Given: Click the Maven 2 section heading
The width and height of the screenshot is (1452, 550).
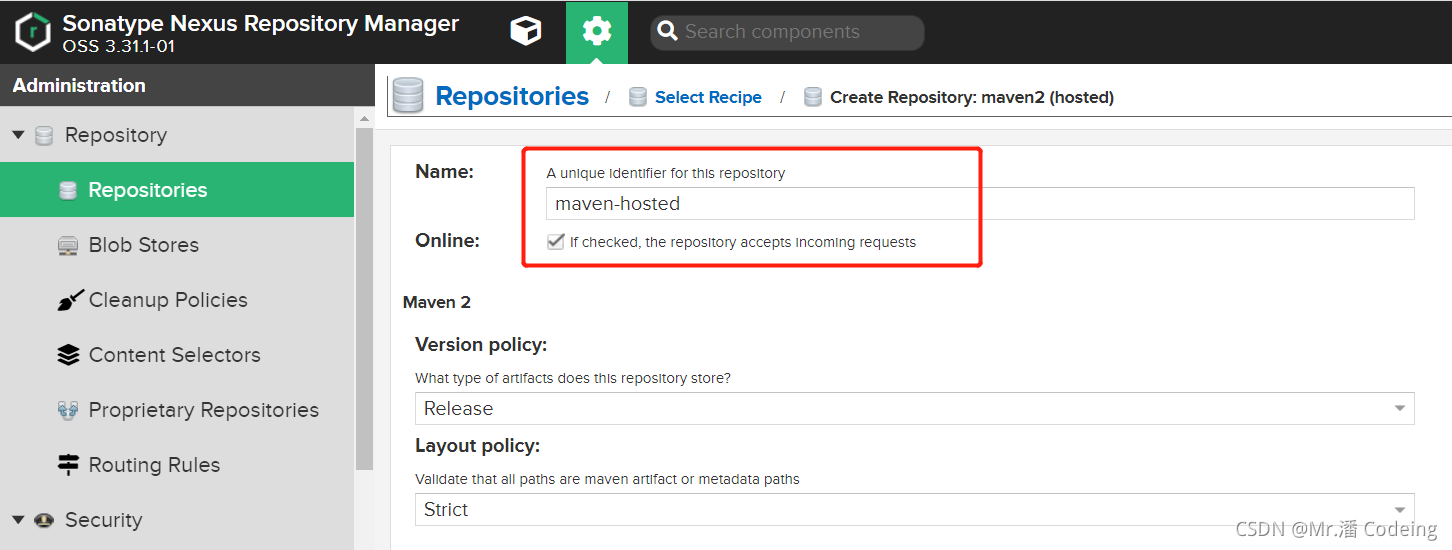Looking at the screenshot, I should [x=437, y=302].
